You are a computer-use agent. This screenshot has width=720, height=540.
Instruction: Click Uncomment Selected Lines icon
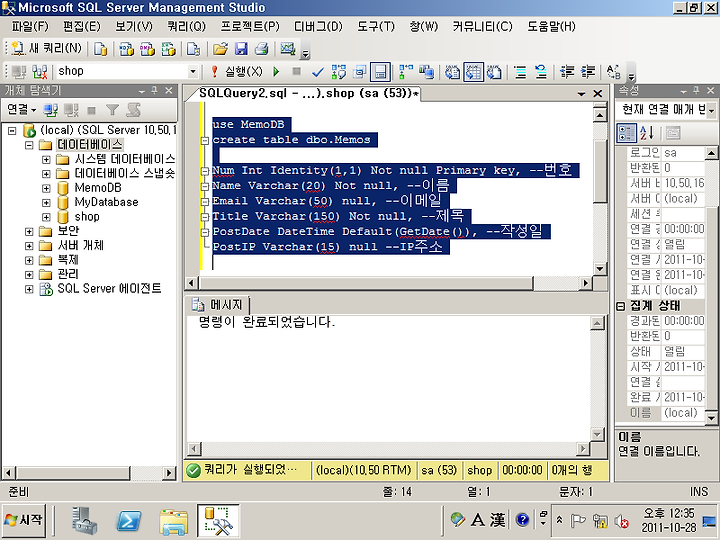click(541, 72)
